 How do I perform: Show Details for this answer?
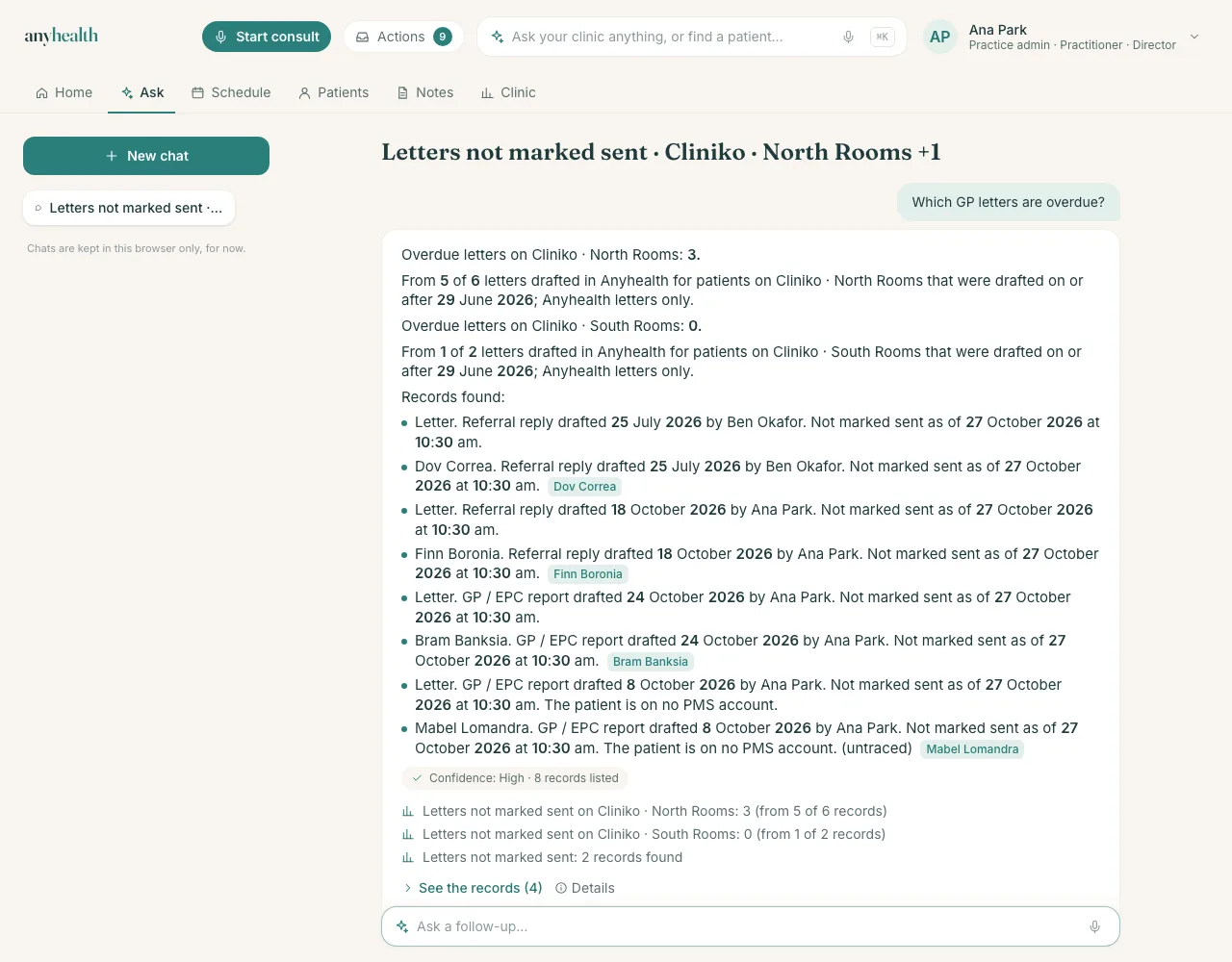585,888
